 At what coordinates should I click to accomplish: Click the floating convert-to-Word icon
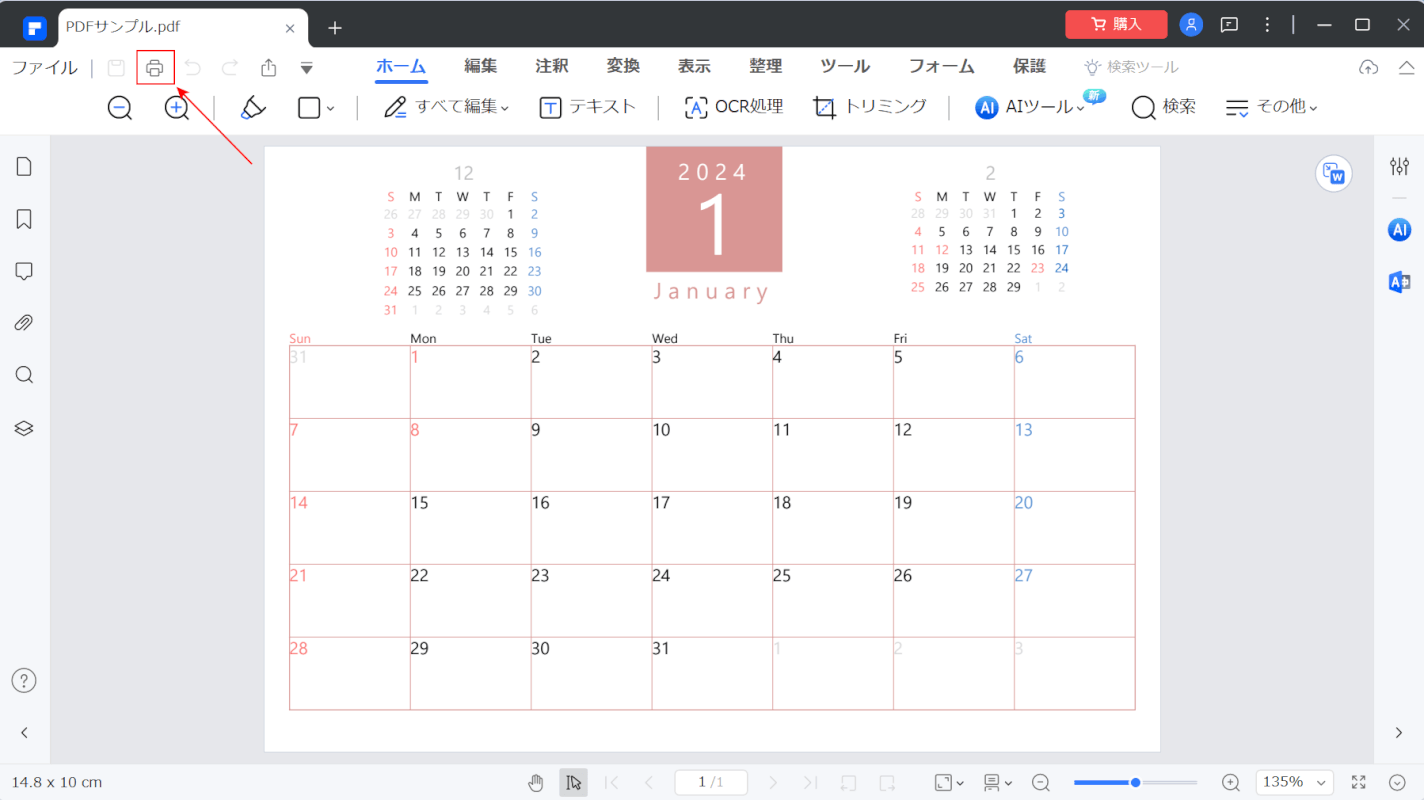tap(1334, 174)
